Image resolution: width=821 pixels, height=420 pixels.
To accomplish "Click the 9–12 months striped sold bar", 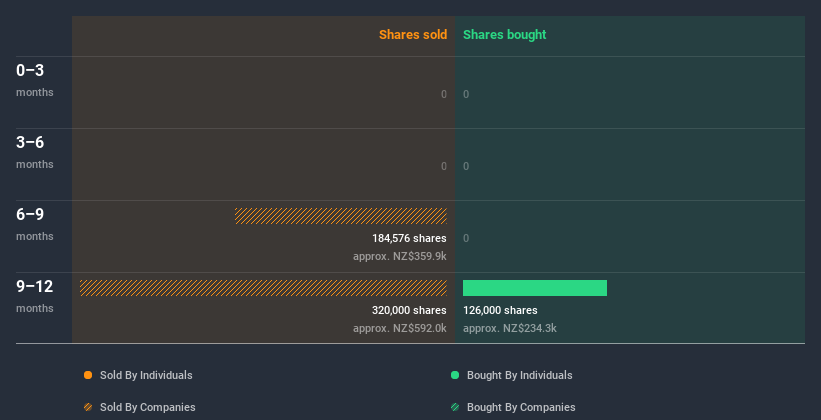I will click(263, 288).
